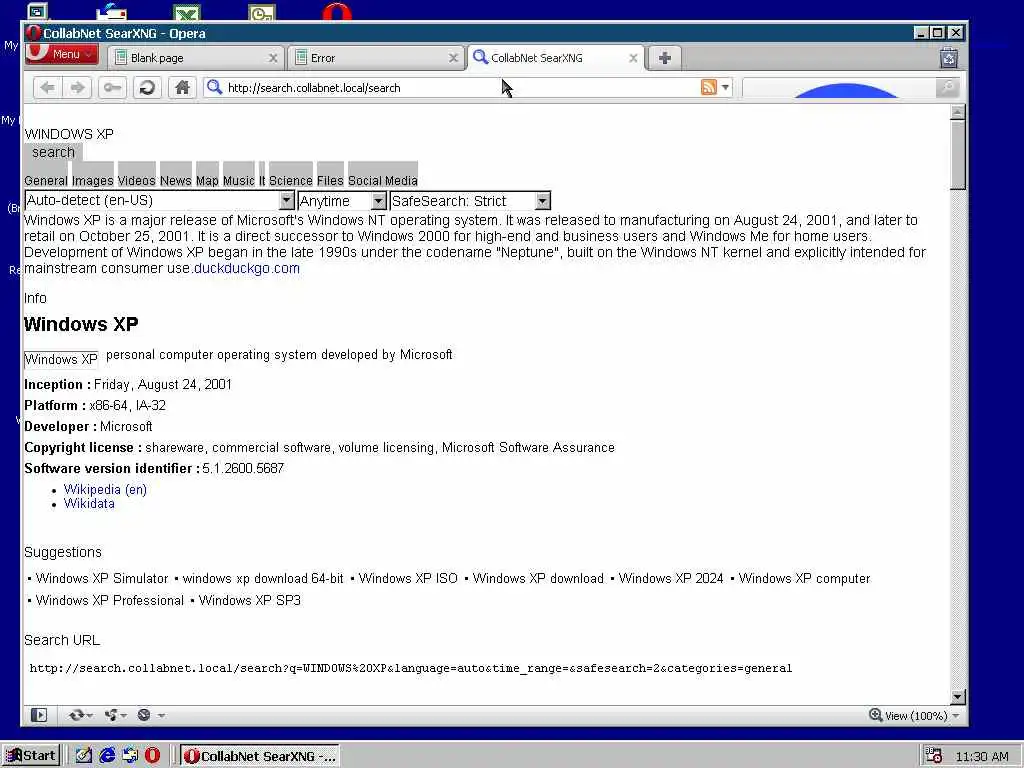The image size is (1024, 768).
Task: Open the address bar dropdown arrow
Action: click(x=725, y=88)
